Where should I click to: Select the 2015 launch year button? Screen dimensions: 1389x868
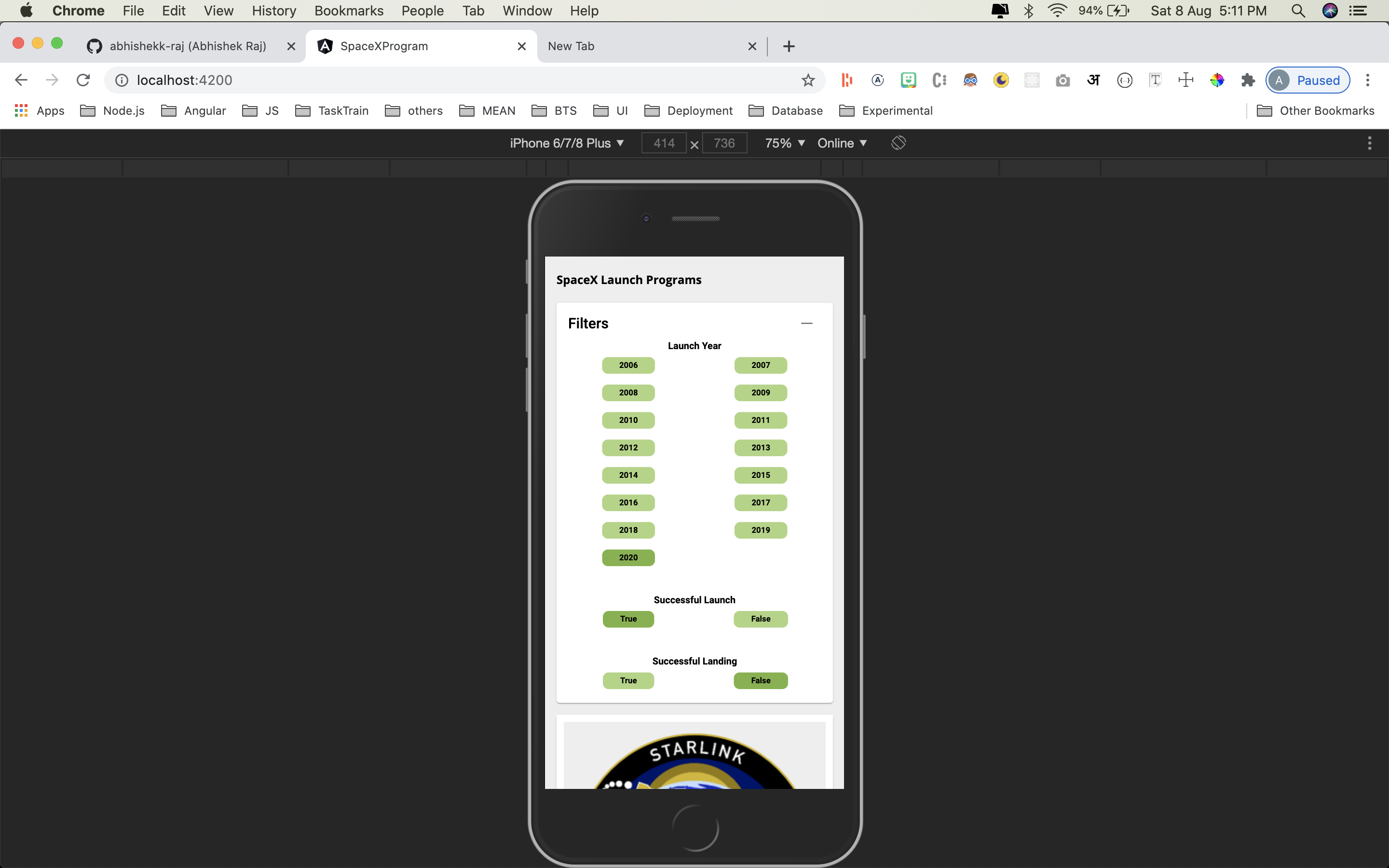point(761,475)
